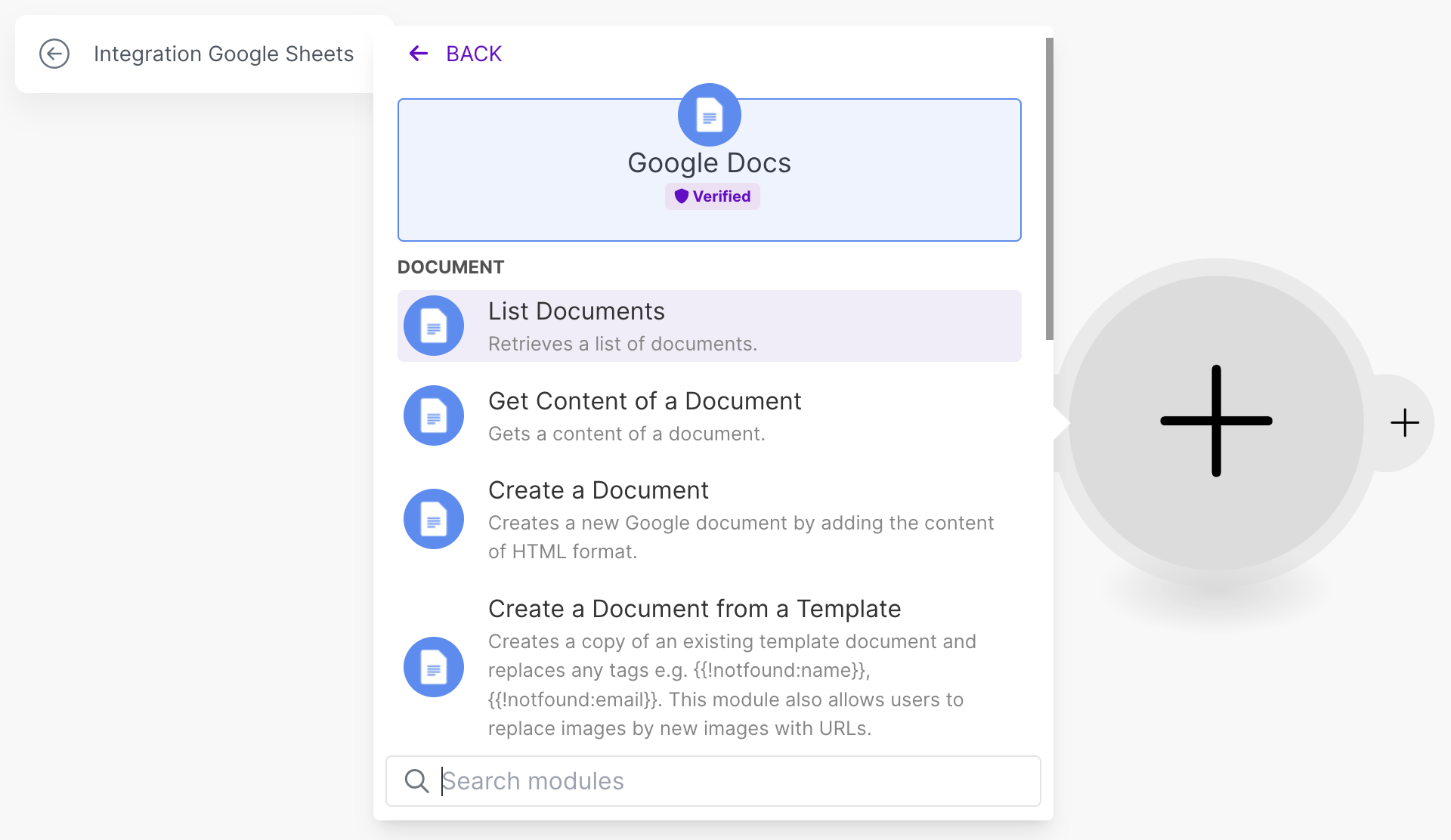Click the DOCUMENT section heading
This screenshot has width=1451, height=840.
[x=450, y=267]
